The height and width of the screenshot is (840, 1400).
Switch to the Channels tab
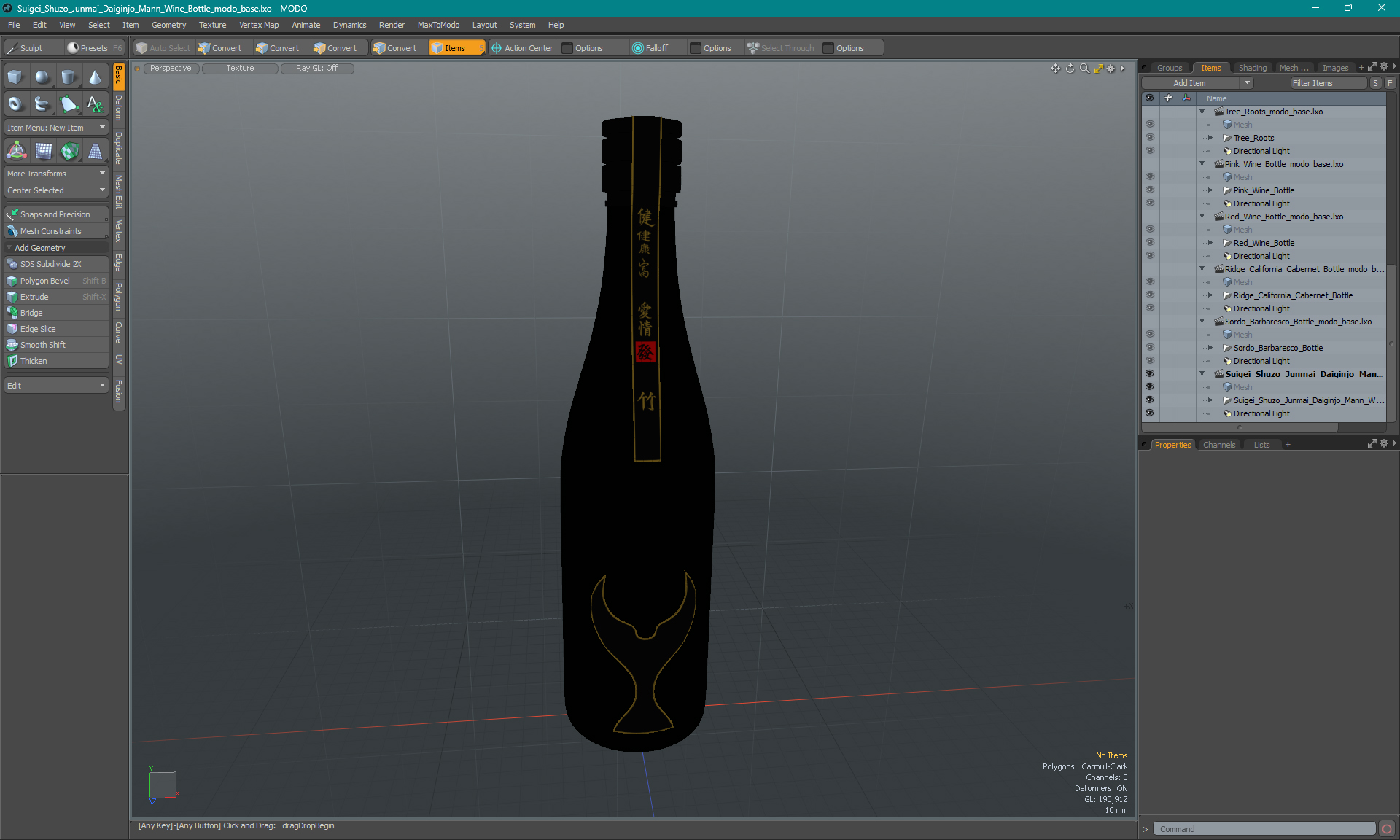(1219, 445)
